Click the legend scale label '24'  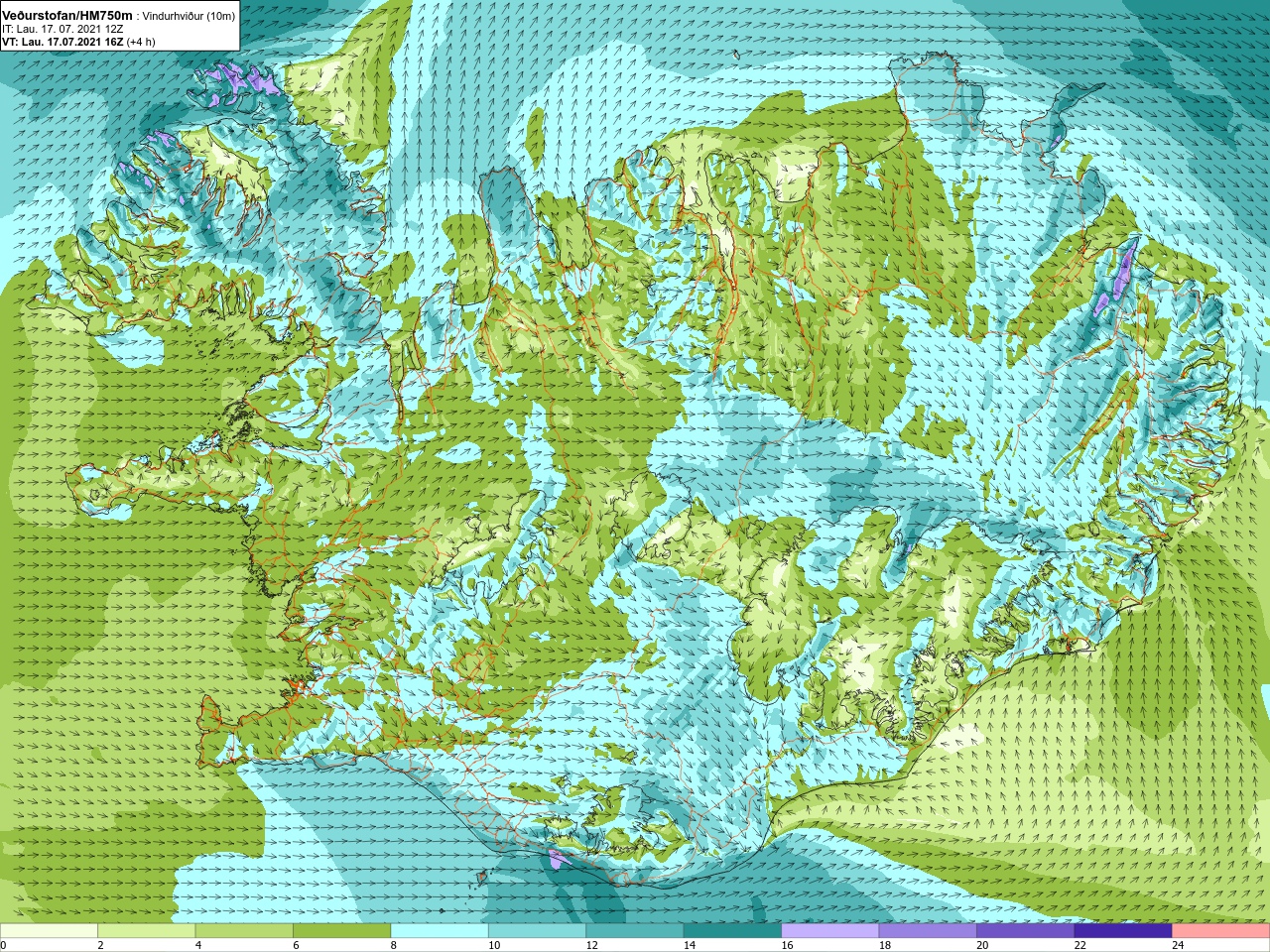[1178, 945]
